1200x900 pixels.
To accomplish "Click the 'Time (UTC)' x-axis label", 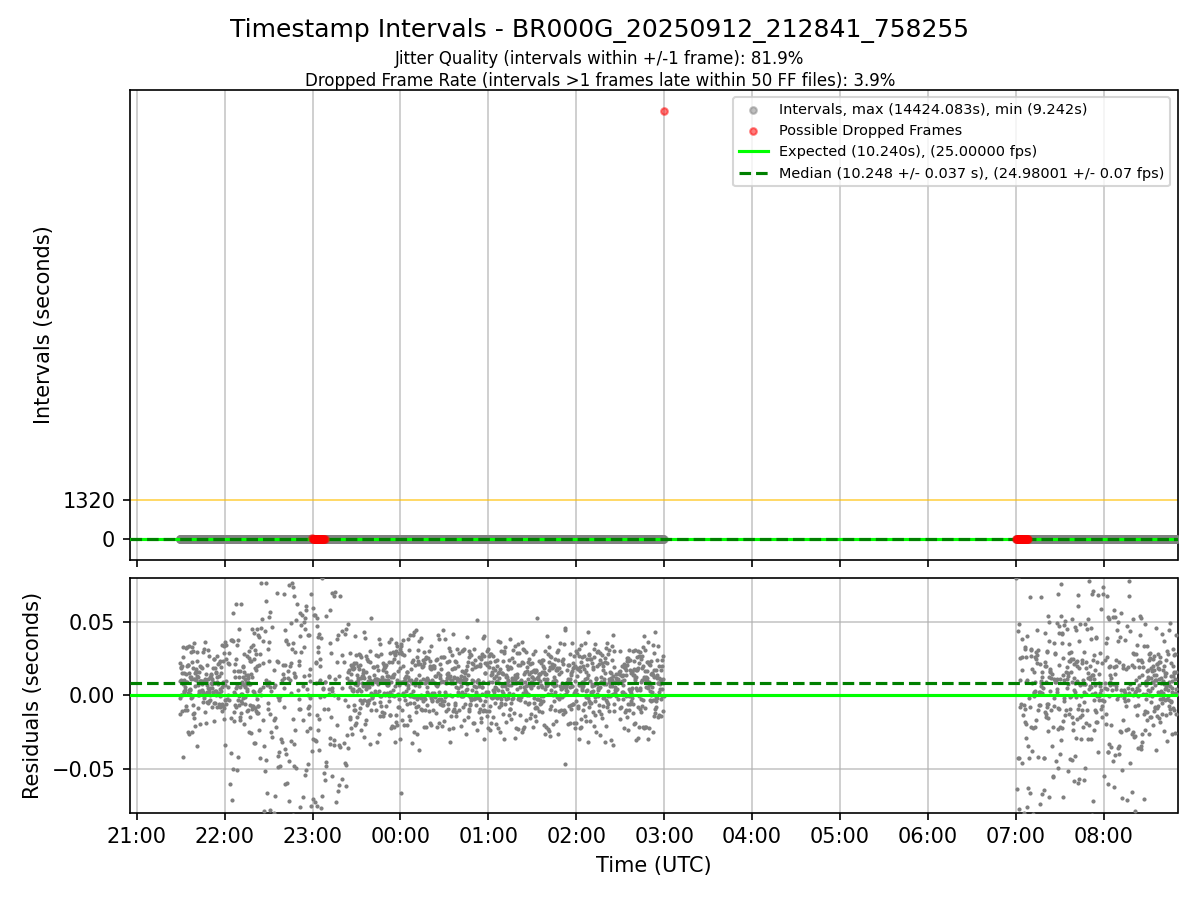I will (x=653, y=865).
